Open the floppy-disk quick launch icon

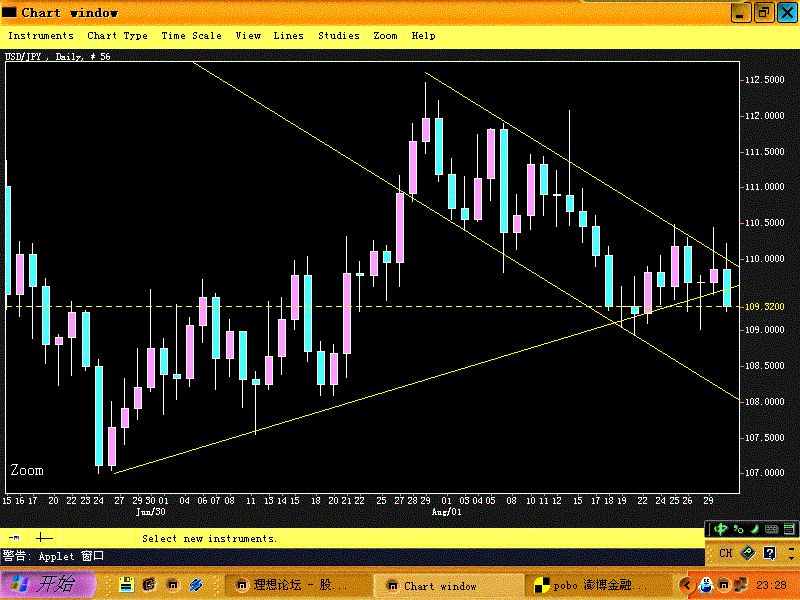[127, 585]
